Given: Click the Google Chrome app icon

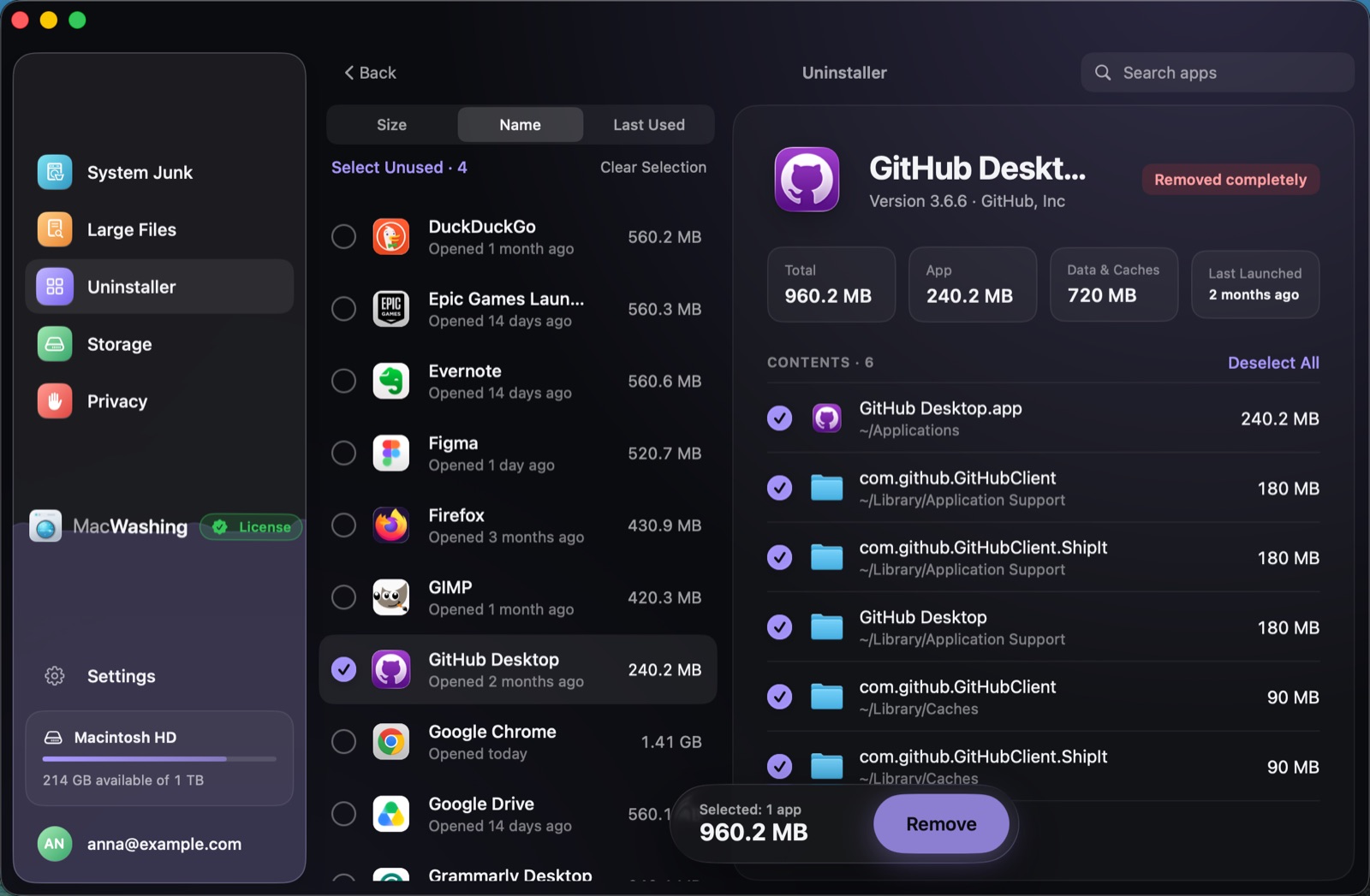Looking at the screenshot, I should point(391,742).
